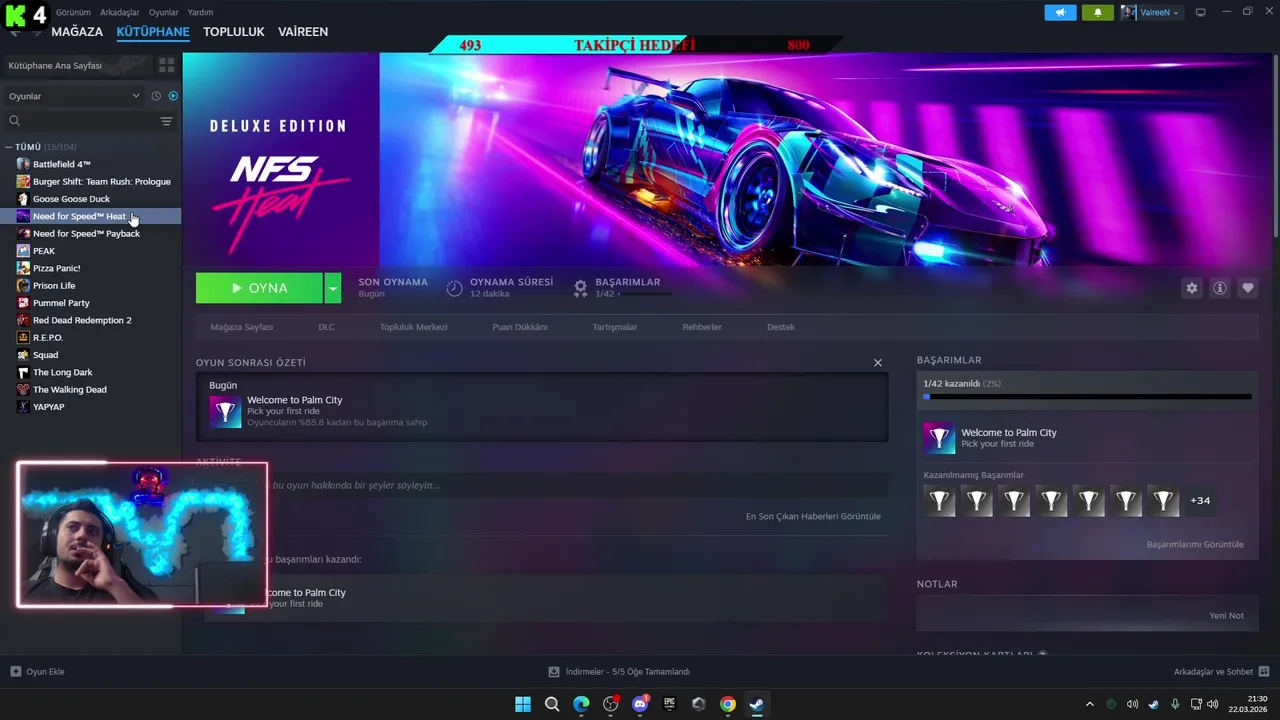The image size is (1280, 720).
Task: Open the Destek link
Action: point(781,327)
